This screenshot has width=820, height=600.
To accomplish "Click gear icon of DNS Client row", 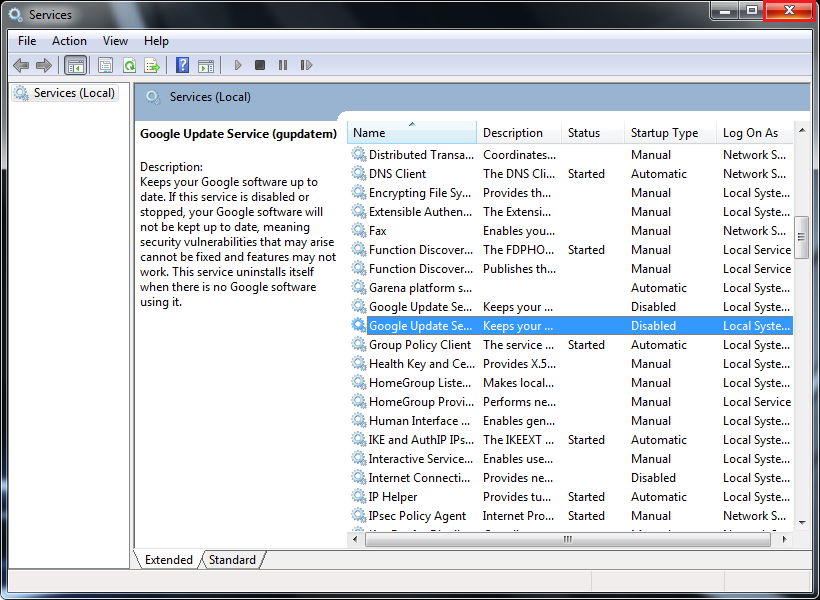I will coord(359,174).
